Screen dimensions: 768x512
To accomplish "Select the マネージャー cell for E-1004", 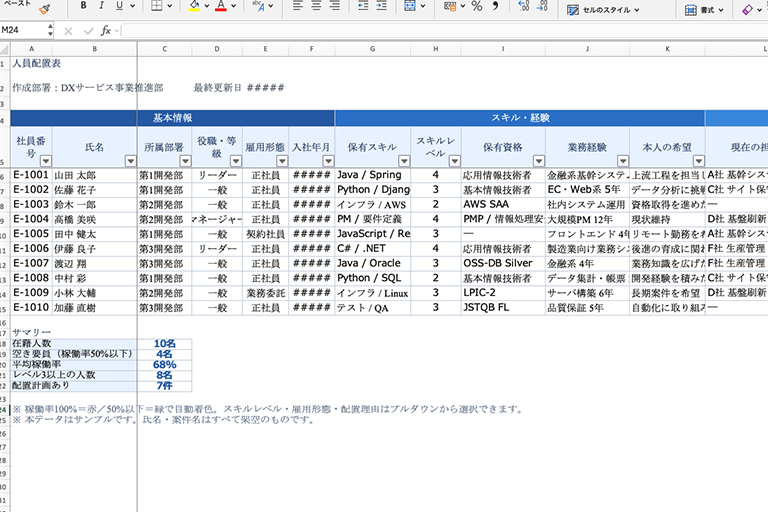I will point(217,219).
